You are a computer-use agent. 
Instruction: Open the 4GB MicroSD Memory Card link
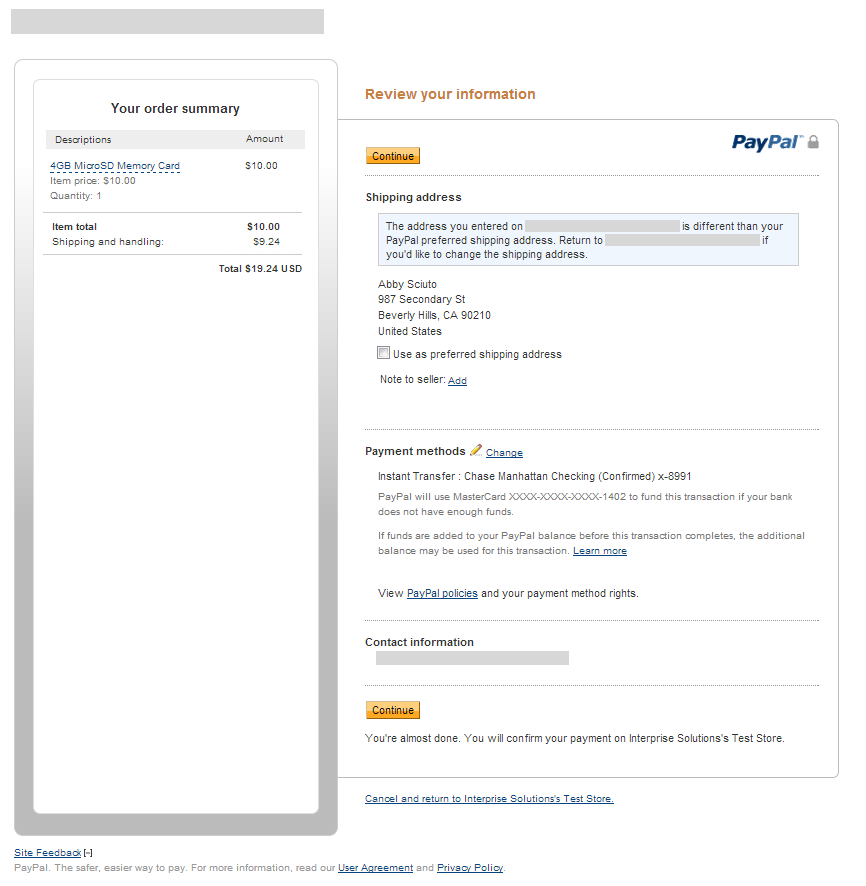click(115, 166)
